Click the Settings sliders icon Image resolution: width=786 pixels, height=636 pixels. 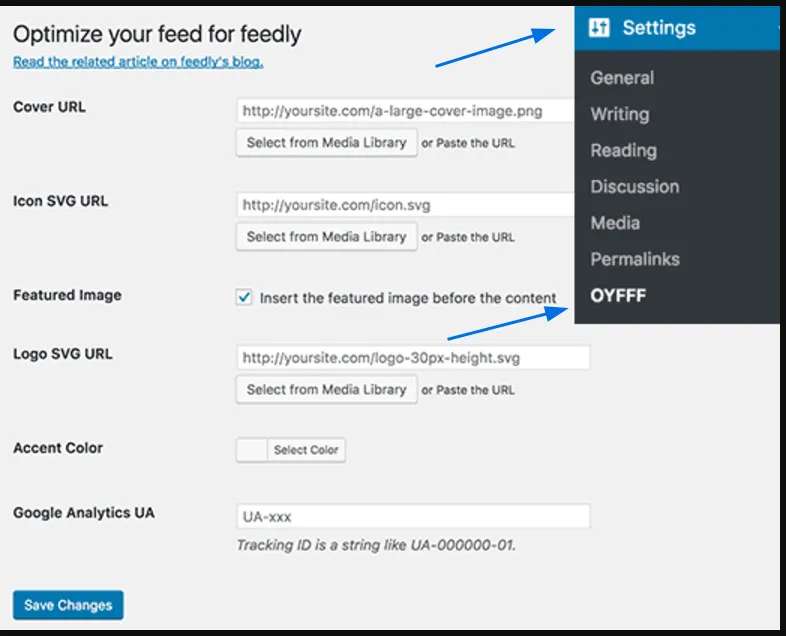(x=599, y=28)
